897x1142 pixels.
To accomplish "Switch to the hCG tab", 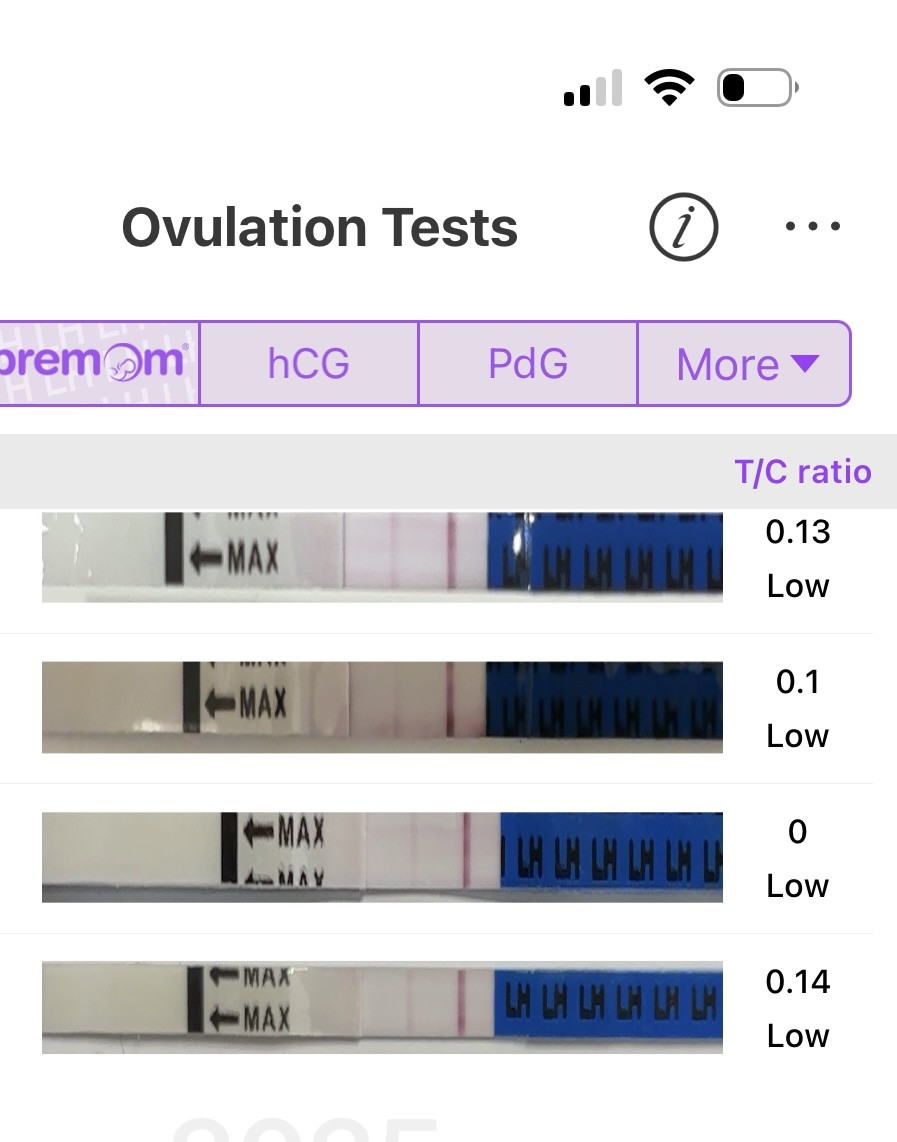I will pos(308,364).
